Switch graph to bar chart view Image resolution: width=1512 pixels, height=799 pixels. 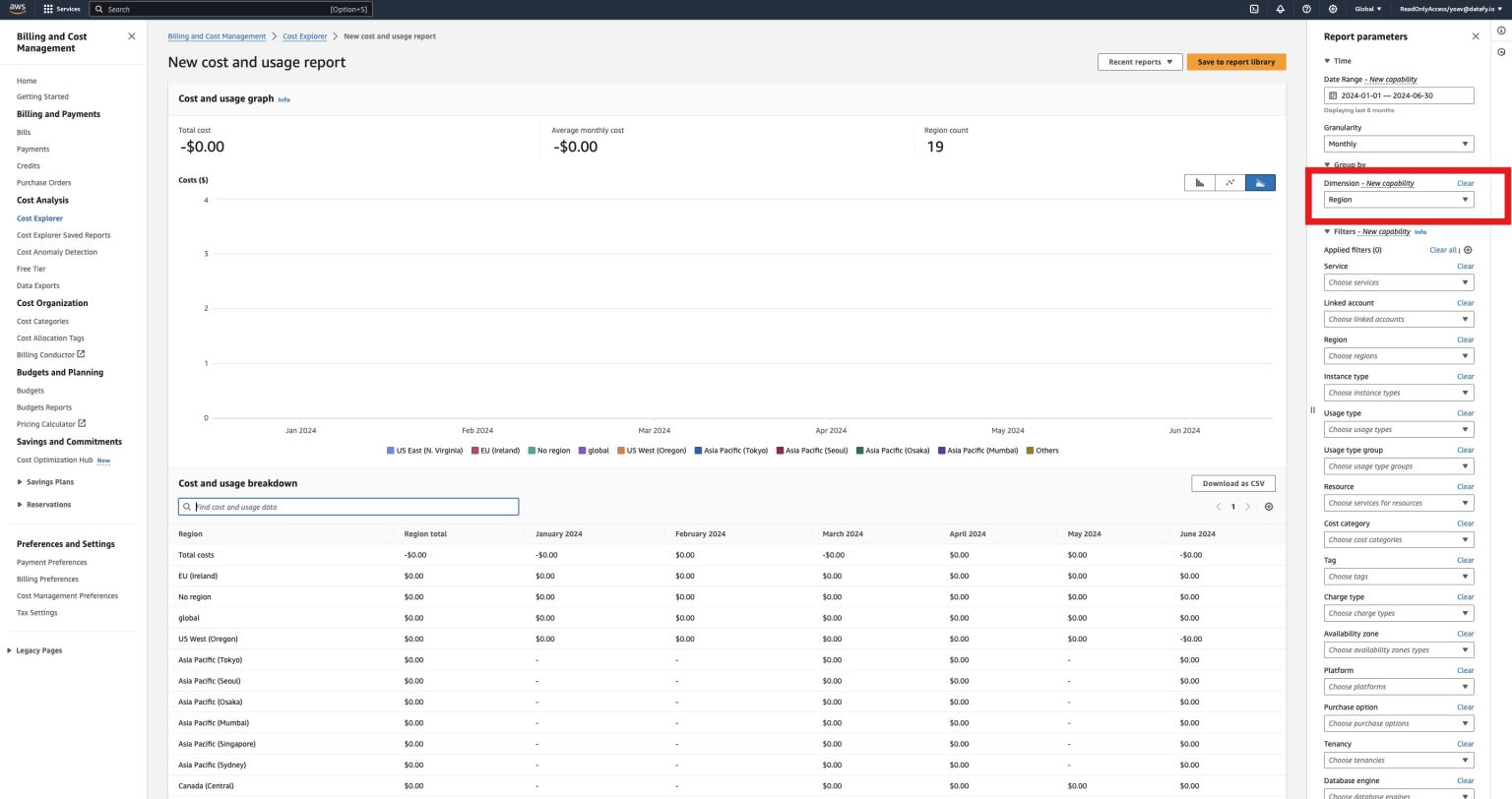(1199, 182)
